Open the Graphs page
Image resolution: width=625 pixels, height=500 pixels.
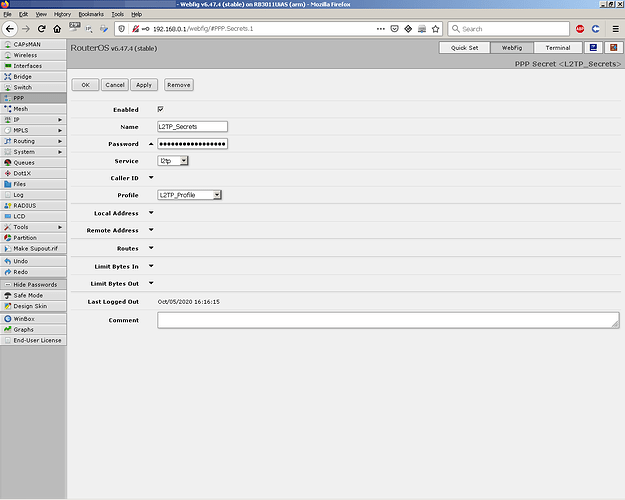33,330
